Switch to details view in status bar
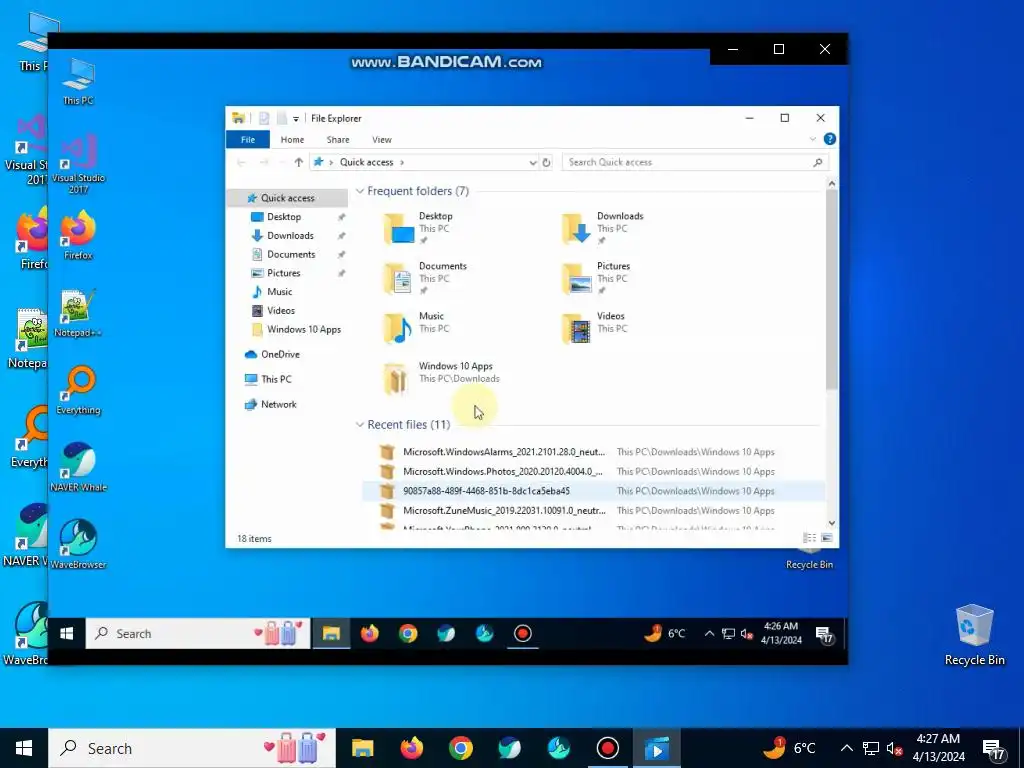 (810, 538)
